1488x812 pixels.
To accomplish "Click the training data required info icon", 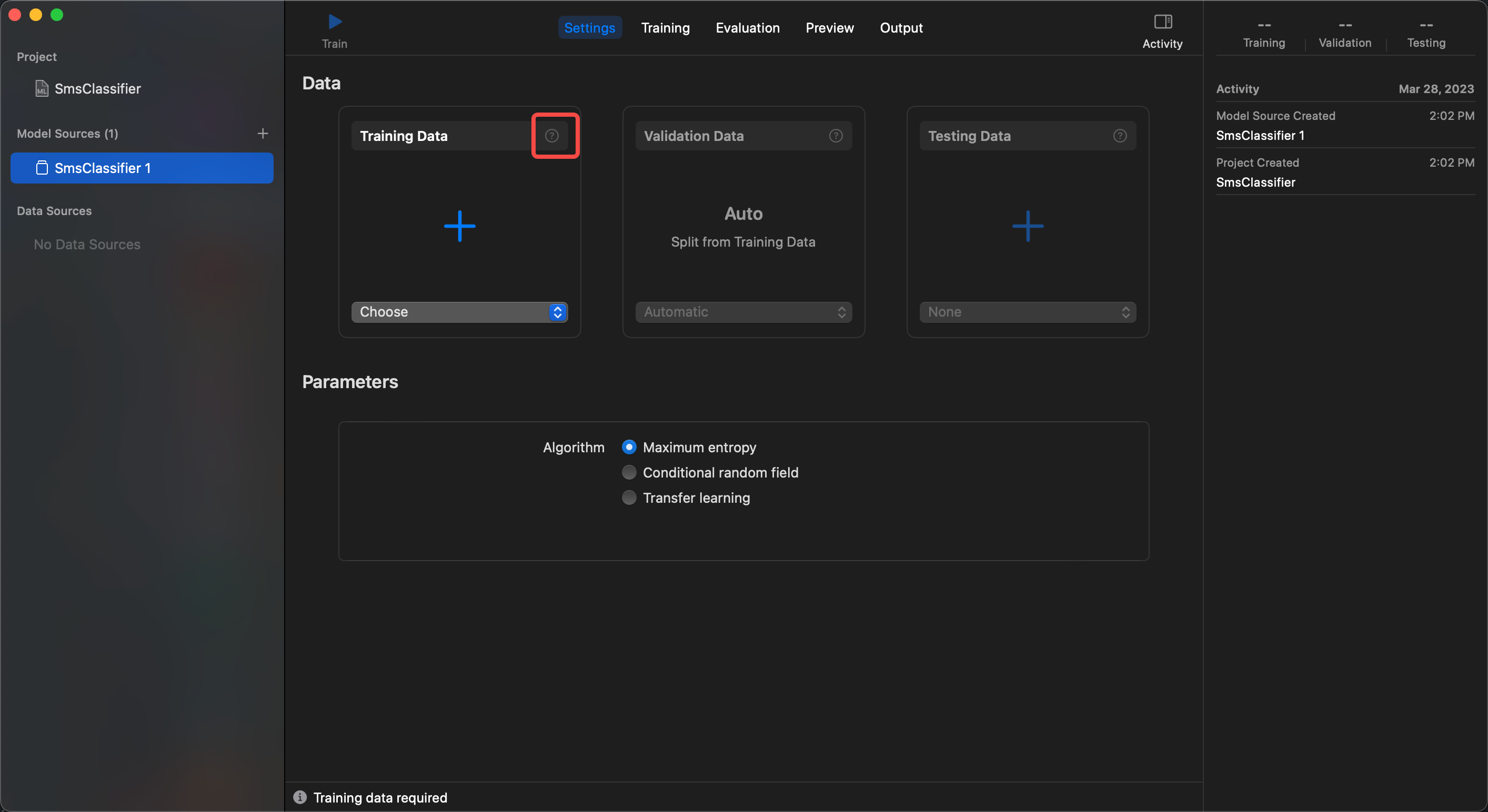I will [299, 797].
